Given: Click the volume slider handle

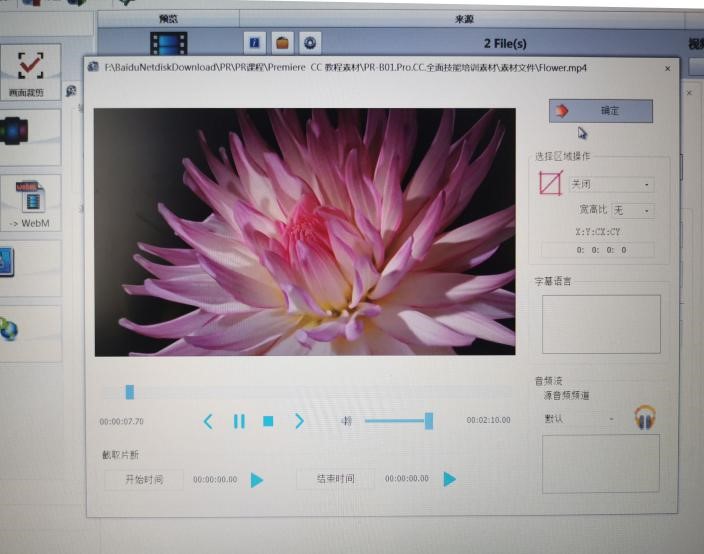Looking at the screenshot, I should [429, 421].
